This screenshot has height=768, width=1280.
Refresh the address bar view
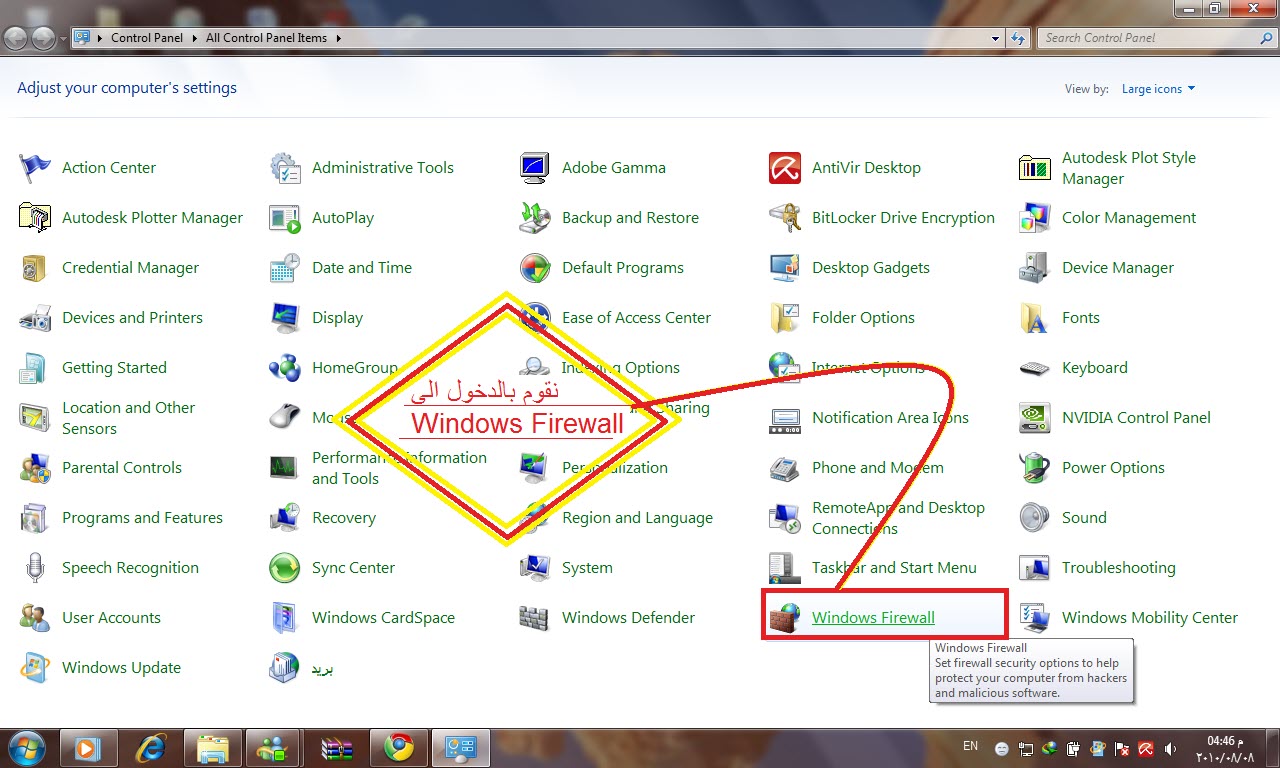click(x=1018, y=38)
